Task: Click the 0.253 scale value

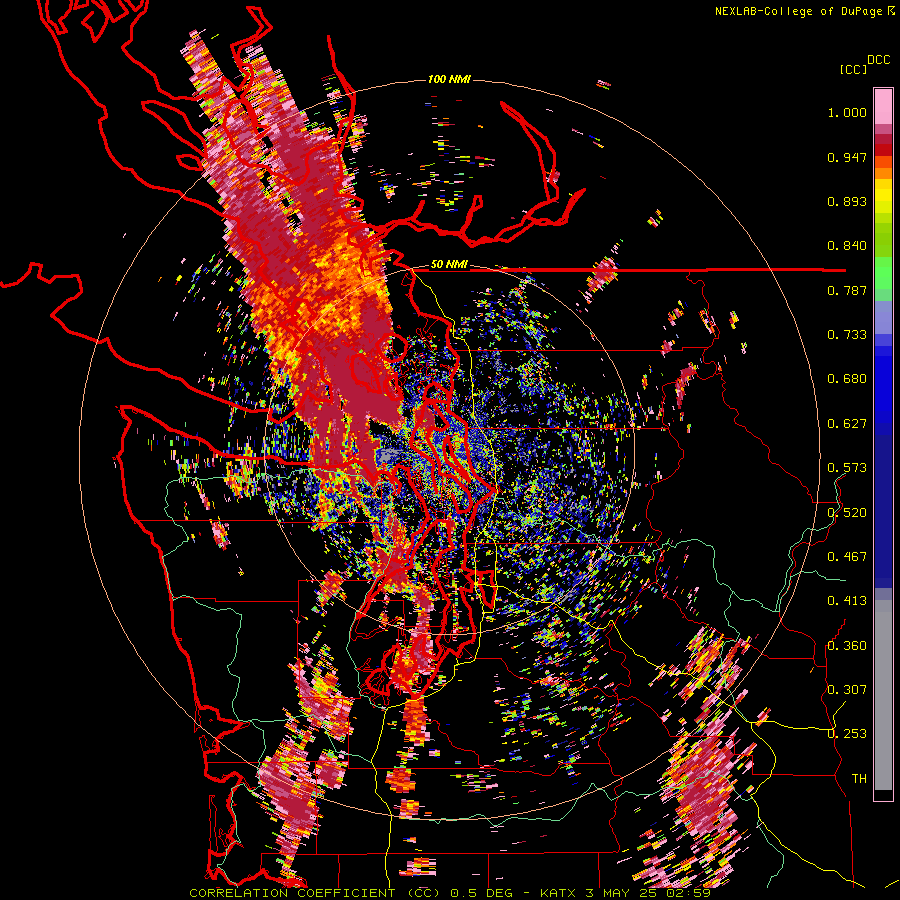Action: [x=847, y=734]
